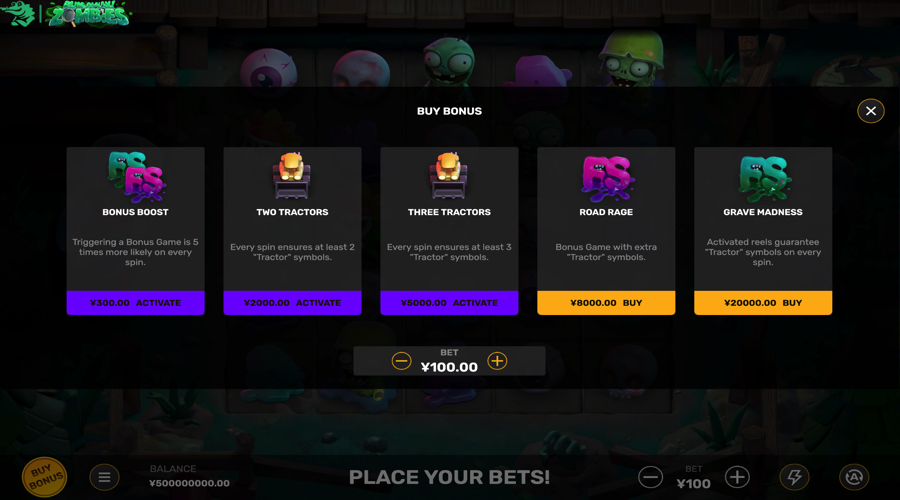Click the Three Tractors tractor icon

coord(449,176)
